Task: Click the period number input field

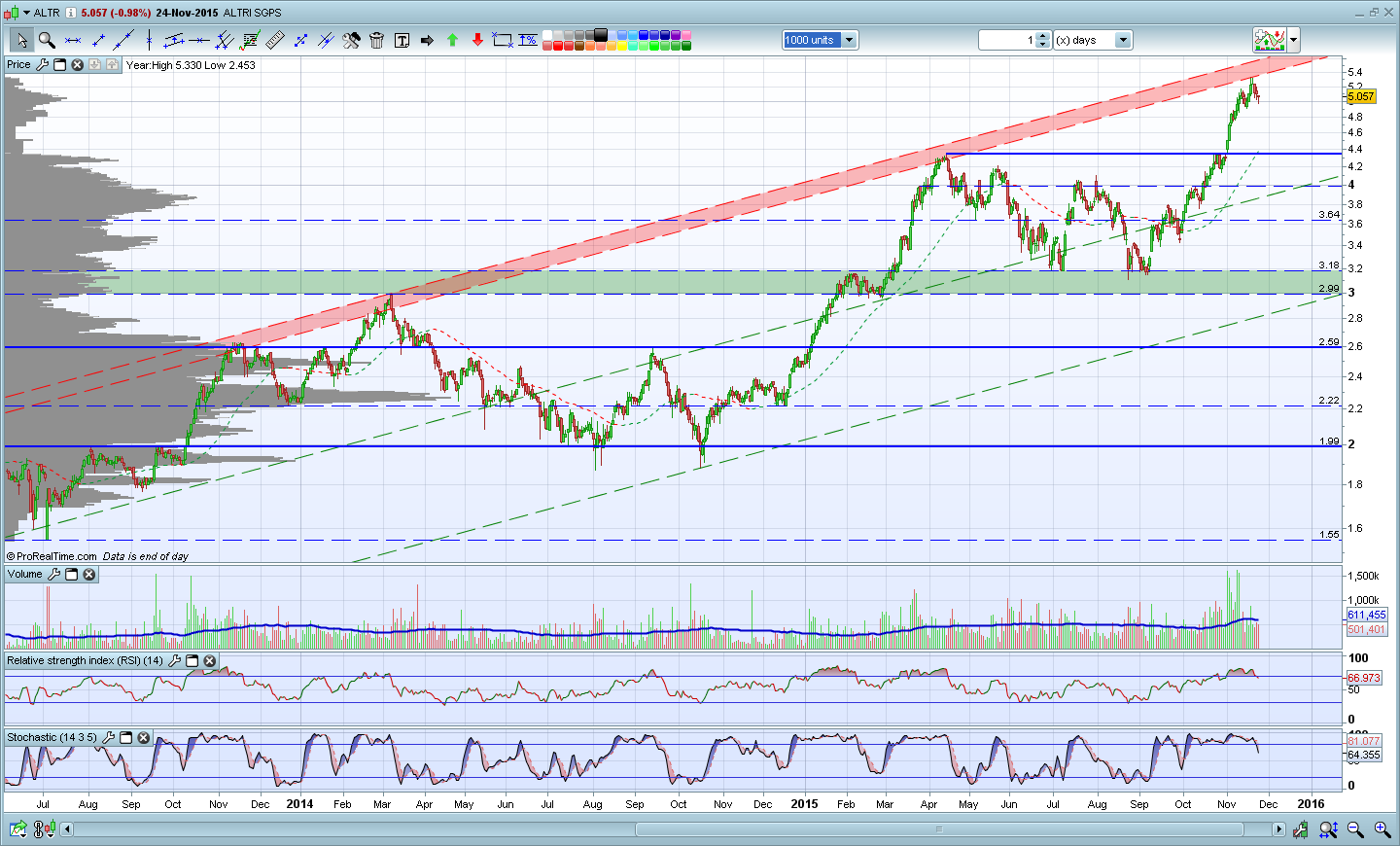Action: (x=1007, y=40)
